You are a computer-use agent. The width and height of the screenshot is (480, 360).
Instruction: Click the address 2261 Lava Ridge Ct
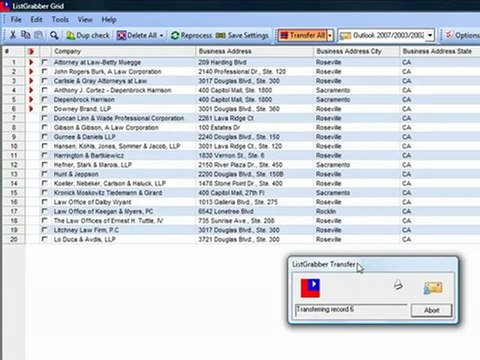(x=226, y=118)
